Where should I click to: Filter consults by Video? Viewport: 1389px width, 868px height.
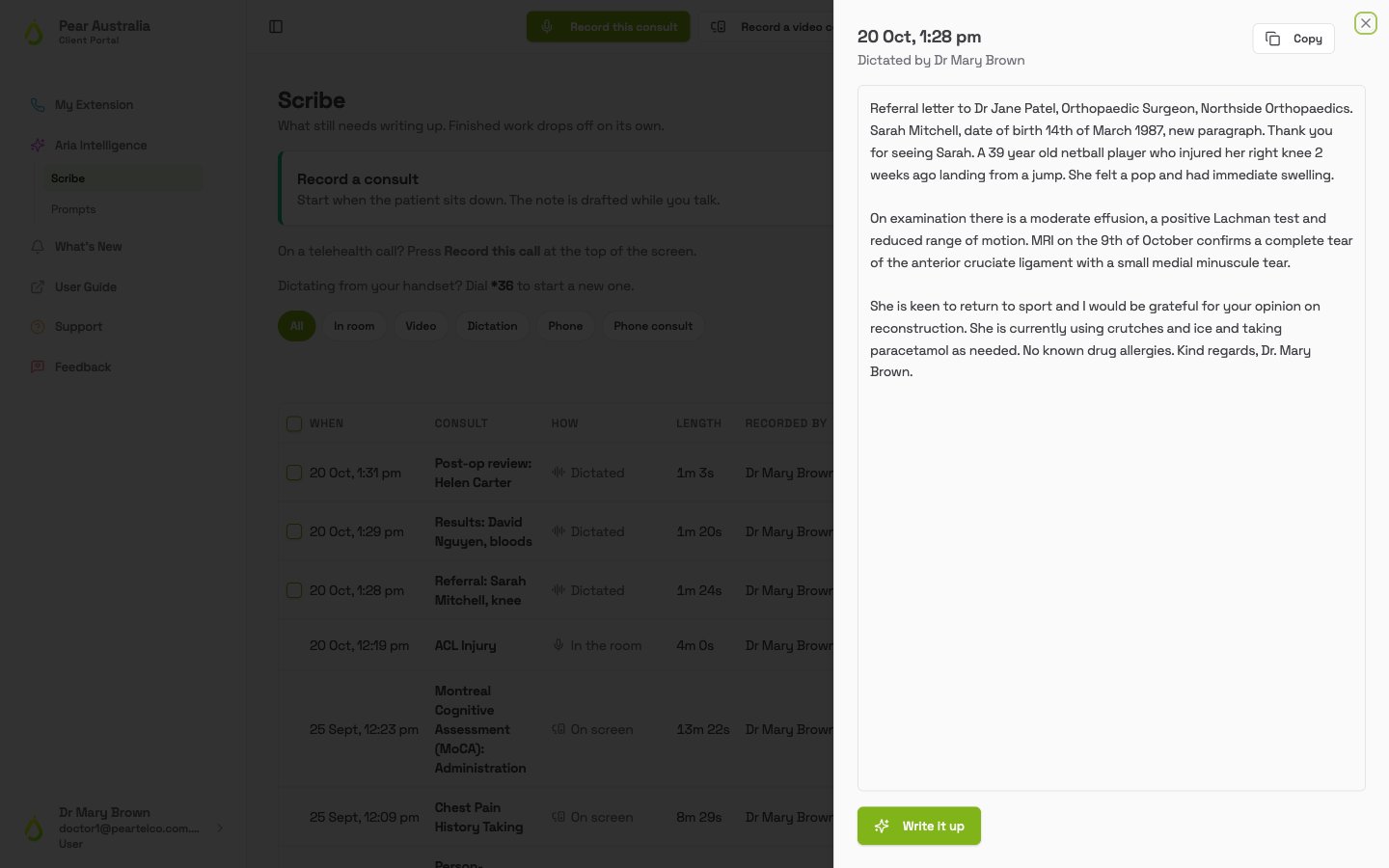[x=421, y=326]
